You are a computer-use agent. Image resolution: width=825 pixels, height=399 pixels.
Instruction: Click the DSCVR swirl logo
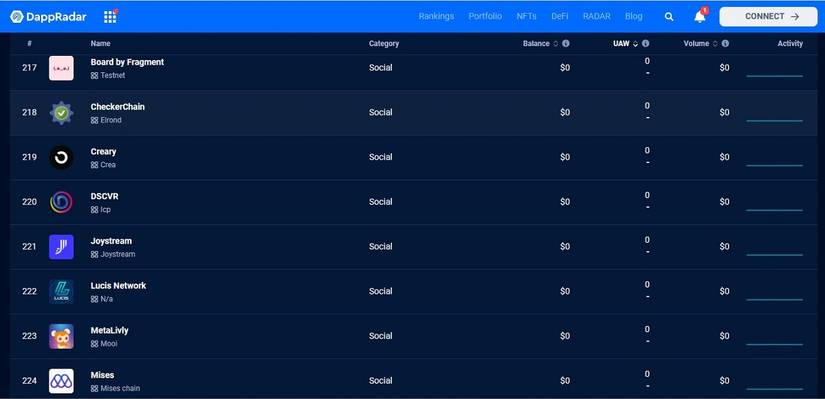[x=62, y=202]
